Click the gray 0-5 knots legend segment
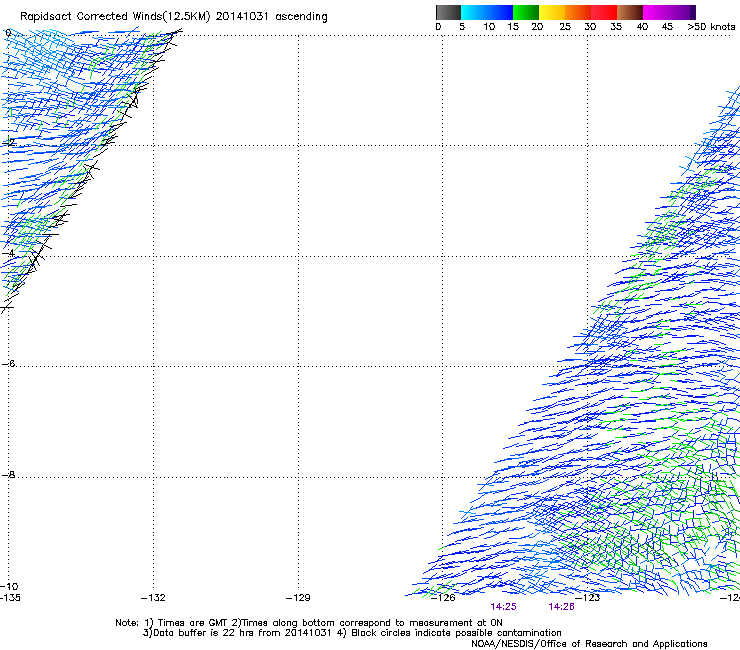This screenshot has width=740, height=650. pos(448,12)
